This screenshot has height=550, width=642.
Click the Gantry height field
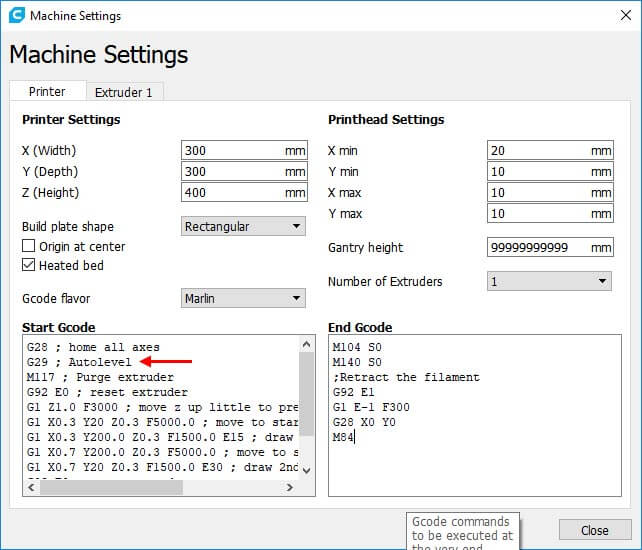550,247
